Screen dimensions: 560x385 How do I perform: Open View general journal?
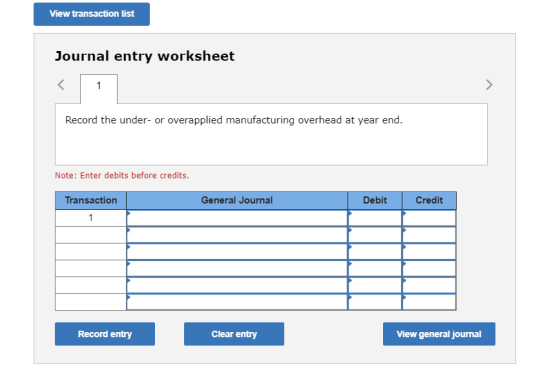pyautogui.click(x=439, y=334)
